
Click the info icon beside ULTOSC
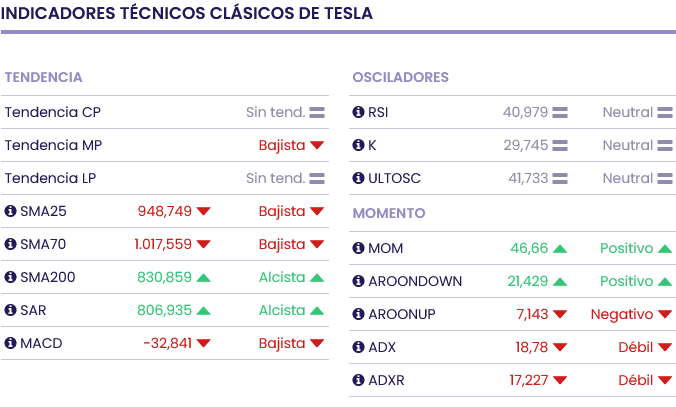[359, 178]
